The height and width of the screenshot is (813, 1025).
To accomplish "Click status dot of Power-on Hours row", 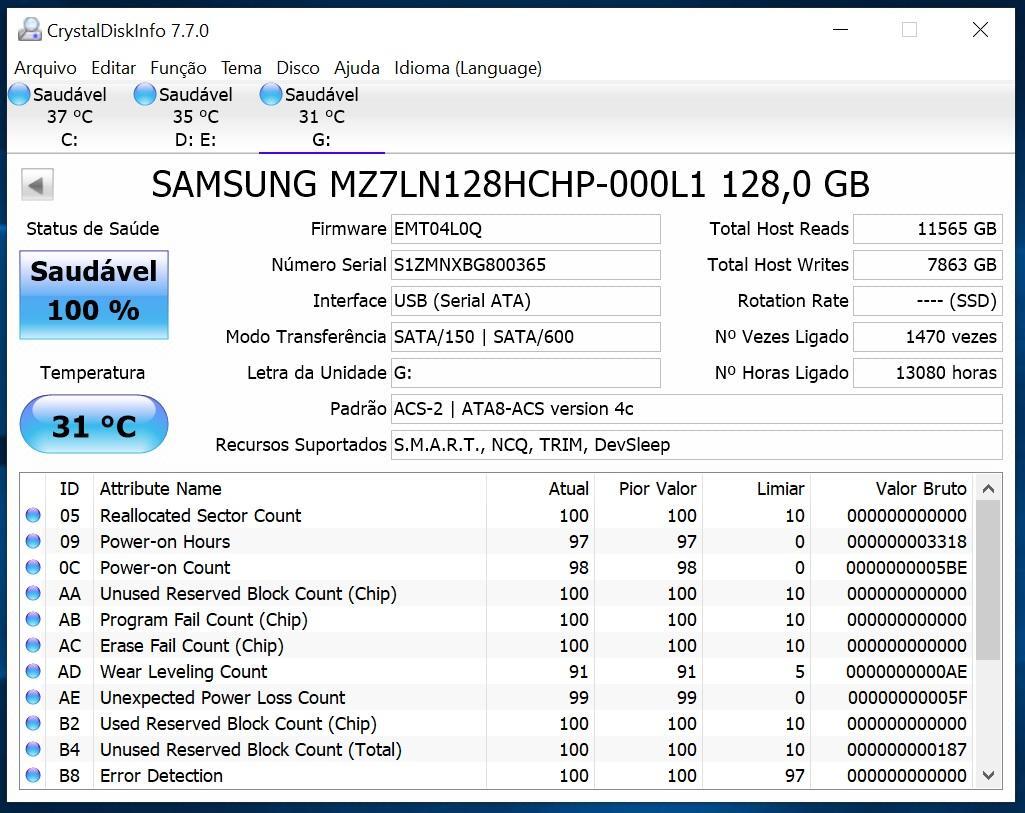I will (x=33, y=542).
